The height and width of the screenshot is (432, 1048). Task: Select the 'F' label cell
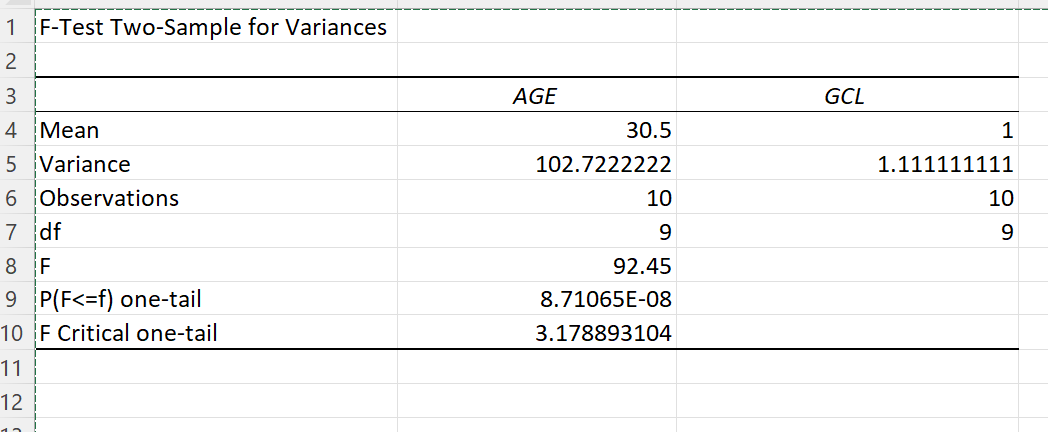click(216, 265)
